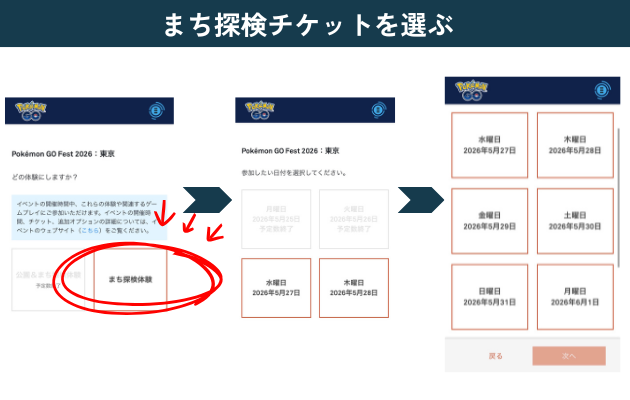Viewport: 630px width, 400px height.
Task: Proceed with the 次へ button
Action: tap(569, 356)
